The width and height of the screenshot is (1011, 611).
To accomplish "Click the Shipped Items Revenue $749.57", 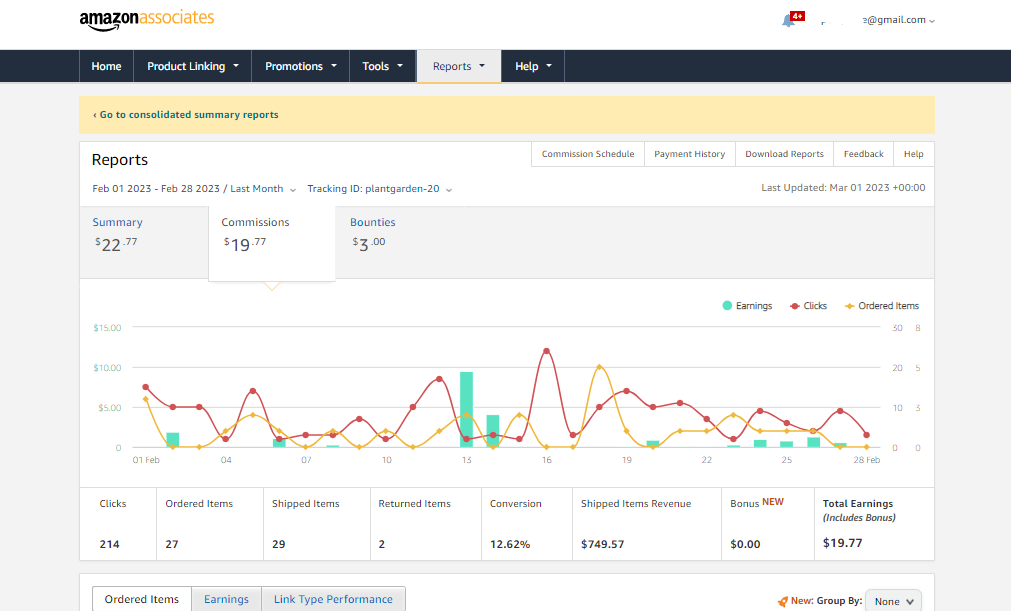I will click(602, 544).
